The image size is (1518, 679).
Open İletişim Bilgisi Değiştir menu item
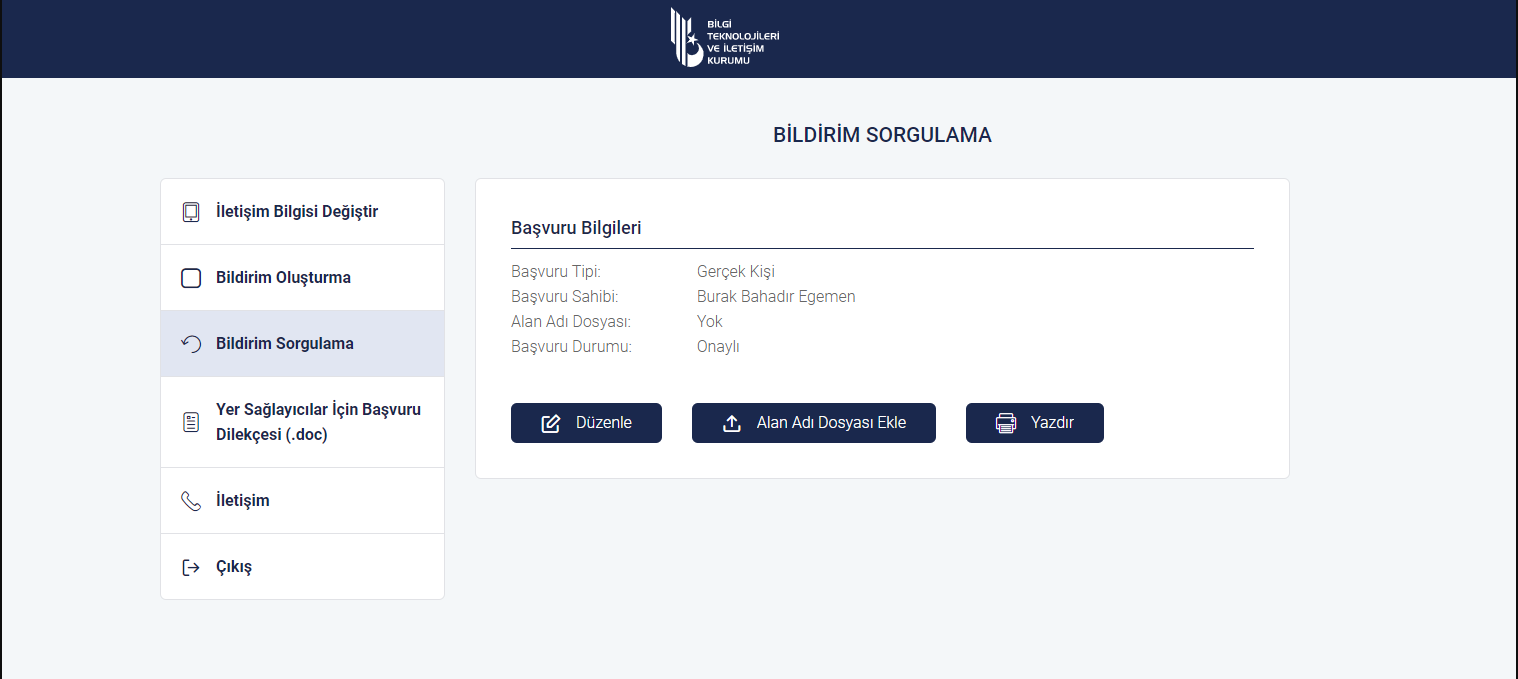pyautogui.click(x=302, y=212)
